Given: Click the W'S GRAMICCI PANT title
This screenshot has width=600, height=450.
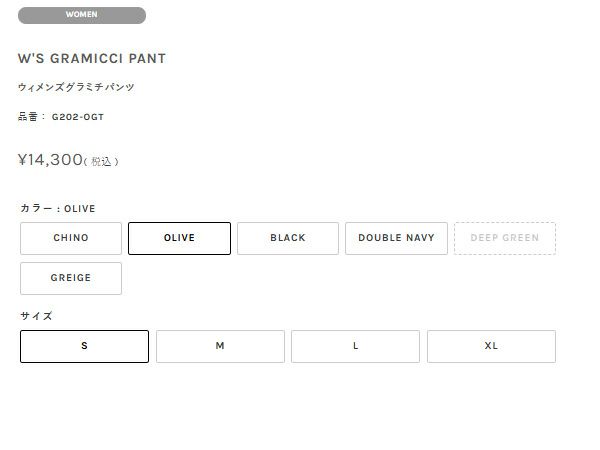Looking at the screenshot, I should pos(92,58).
